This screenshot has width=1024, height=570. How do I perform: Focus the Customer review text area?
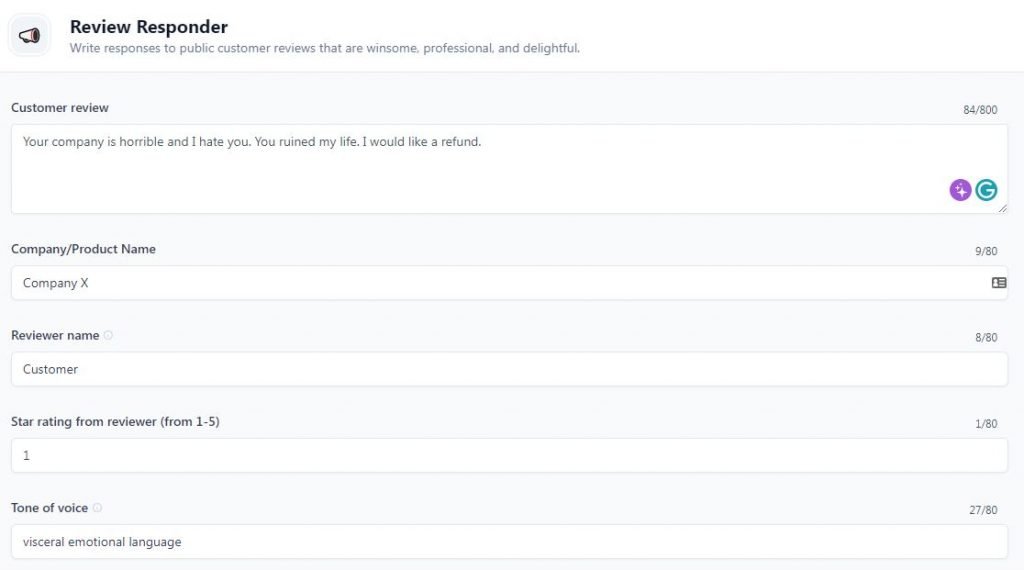[509, 169]
